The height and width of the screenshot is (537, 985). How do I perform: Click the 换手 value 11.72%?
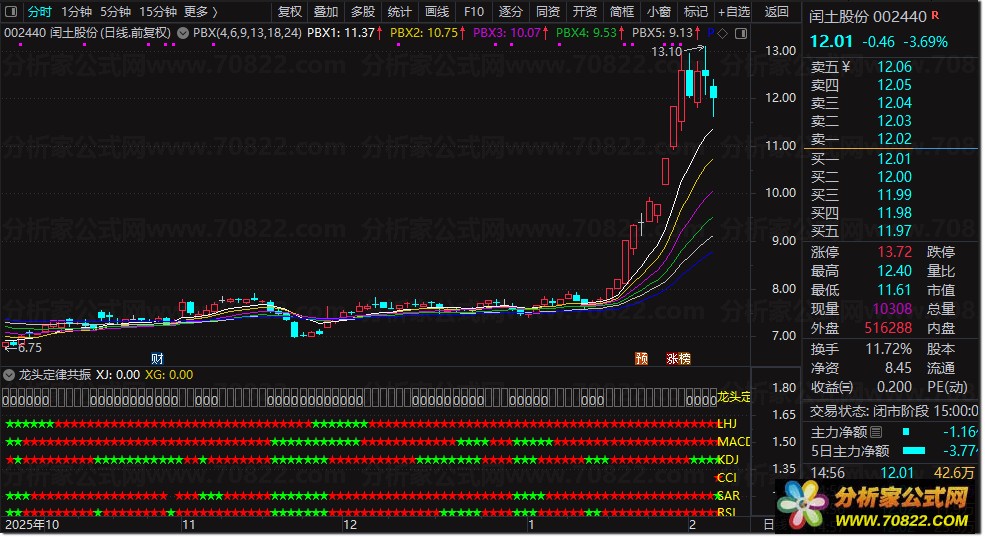click(x=888, y=349)
